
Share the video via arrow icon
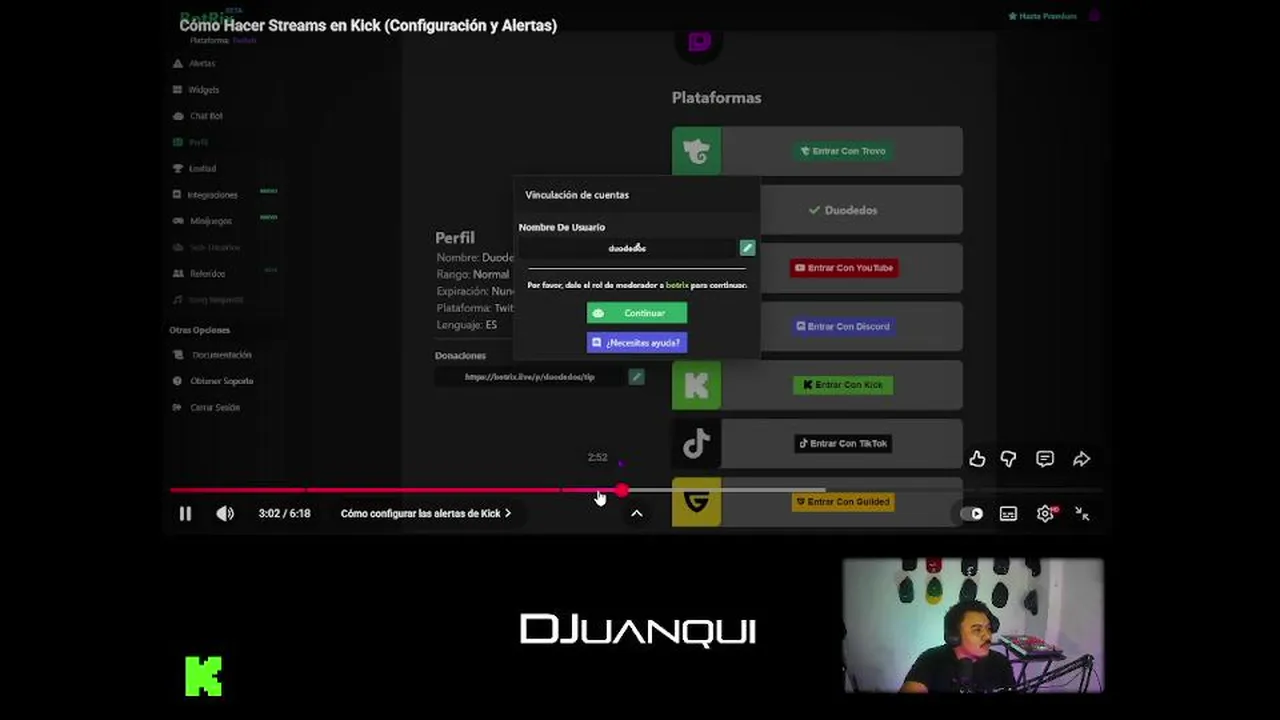click(1081, 459)
